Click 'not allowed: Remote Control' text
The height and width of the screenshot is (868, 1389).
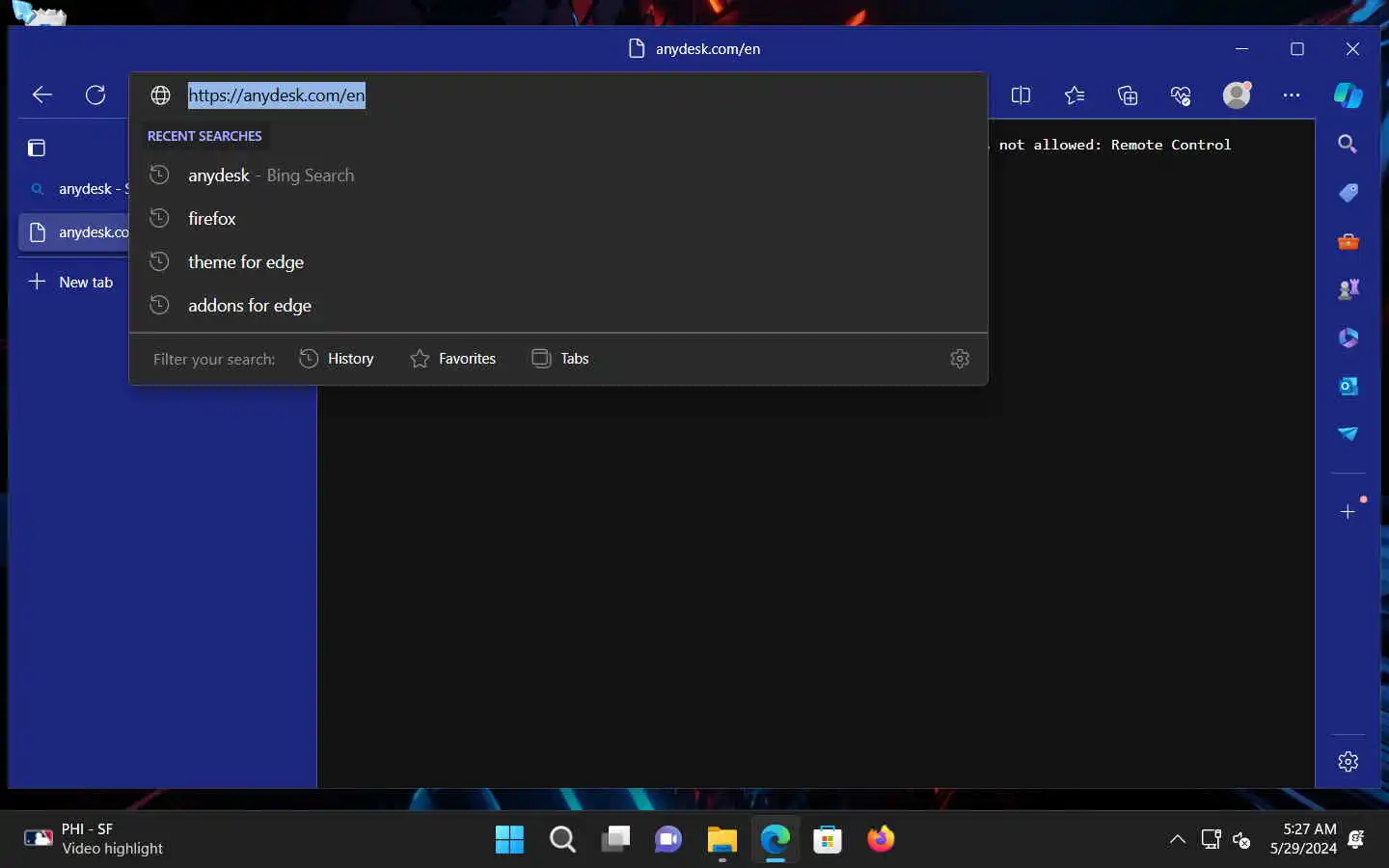1115,145
